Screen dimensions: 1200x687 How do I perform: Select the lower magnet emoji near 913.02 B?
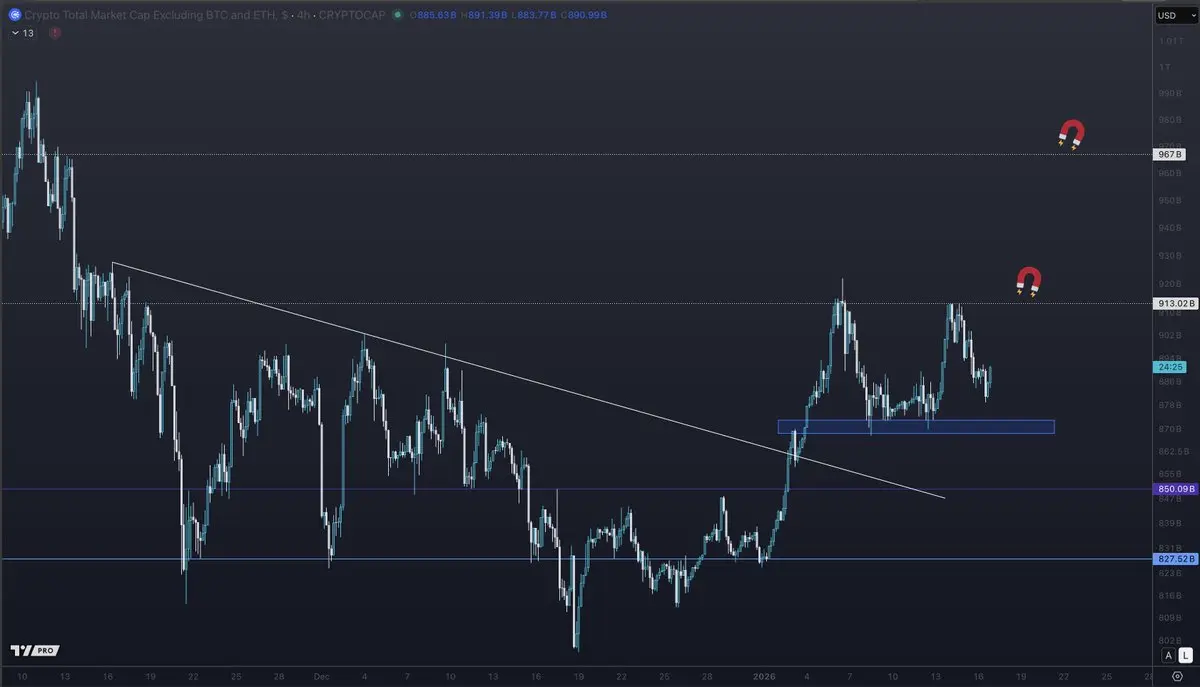[1029, 282]
